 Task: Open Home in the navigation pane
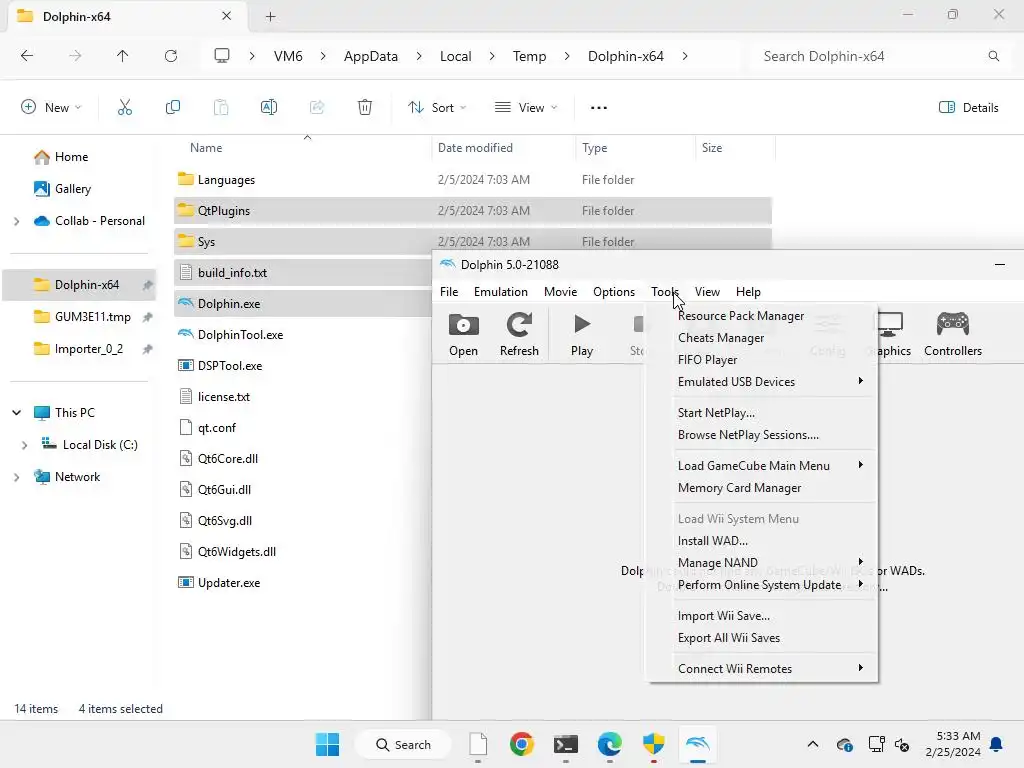point(71,157)
